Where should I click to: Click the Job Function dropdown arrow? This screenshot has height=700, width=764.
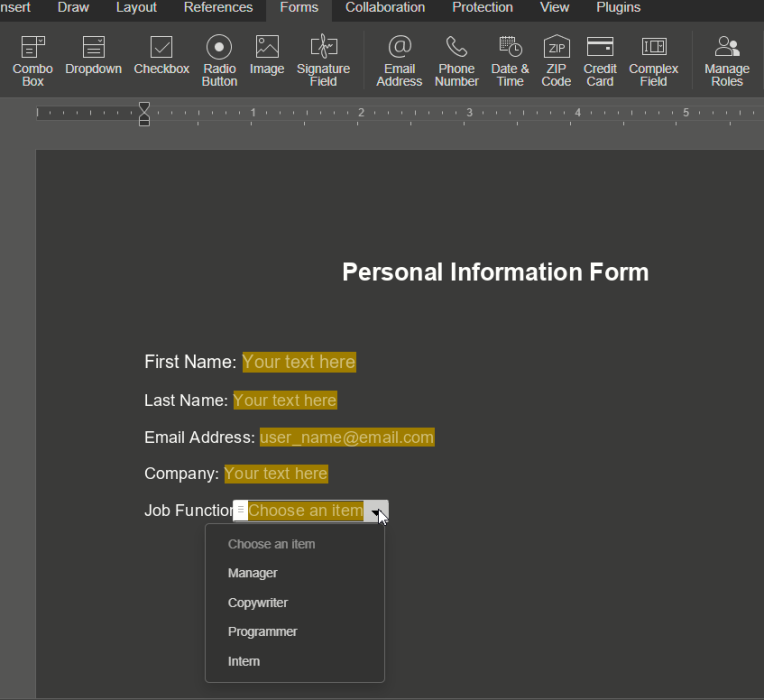(x=376, y=511)
